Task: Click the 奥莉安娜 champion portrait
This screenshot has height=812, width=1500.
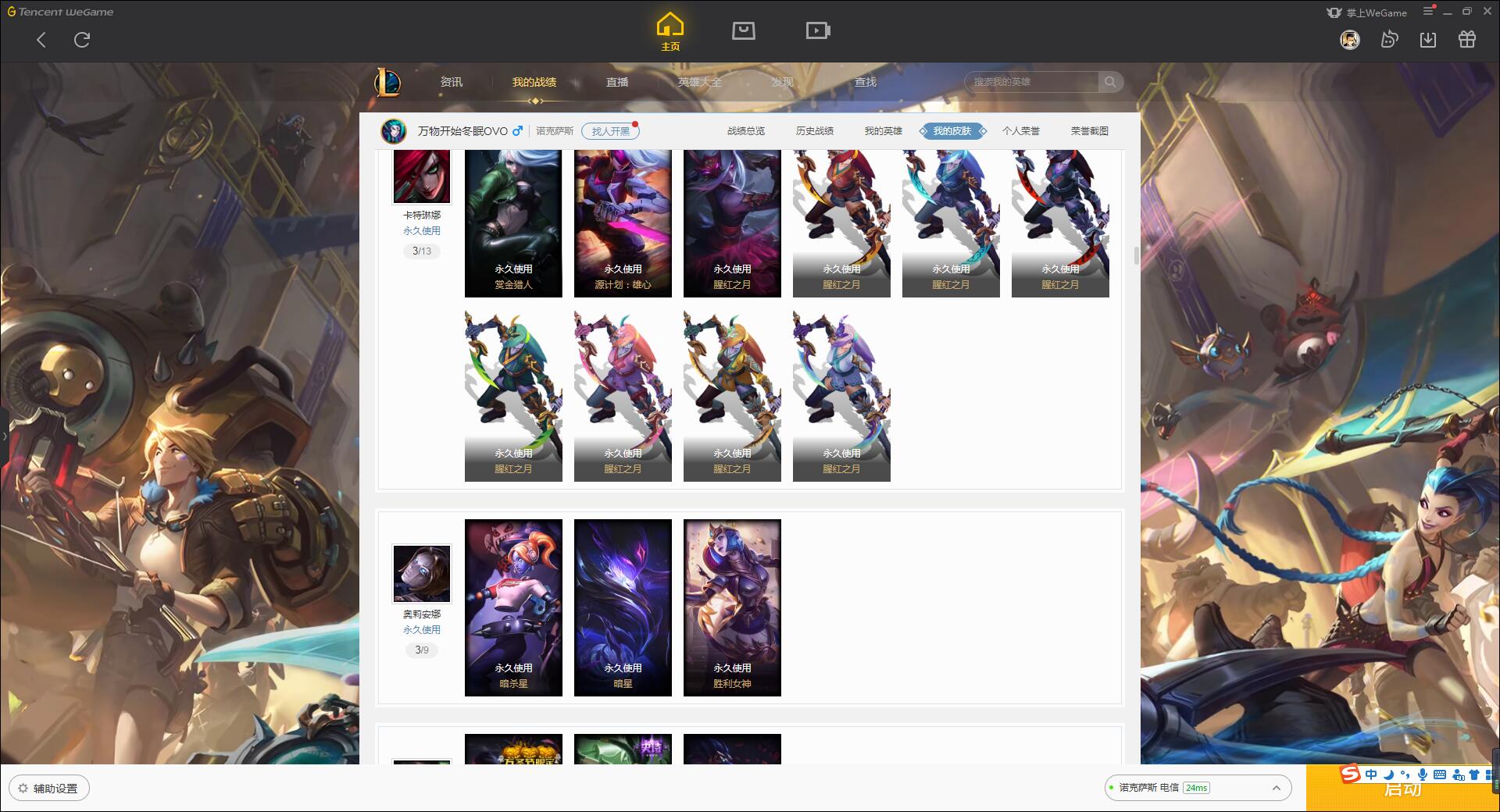Action: click(422, 574)
